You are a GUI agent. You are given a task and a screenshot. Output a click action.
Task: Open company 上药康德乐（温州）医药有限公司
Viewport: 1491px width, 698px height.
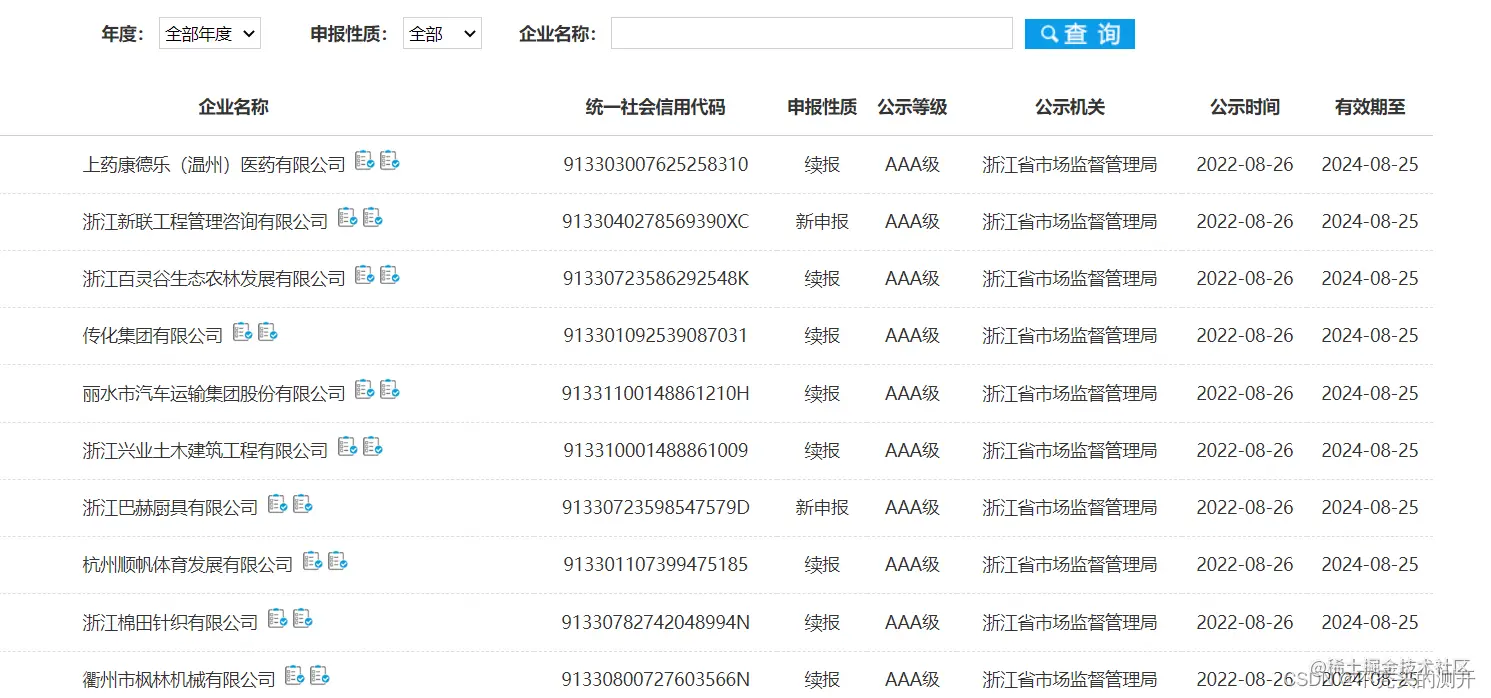(x=214, y=165)
